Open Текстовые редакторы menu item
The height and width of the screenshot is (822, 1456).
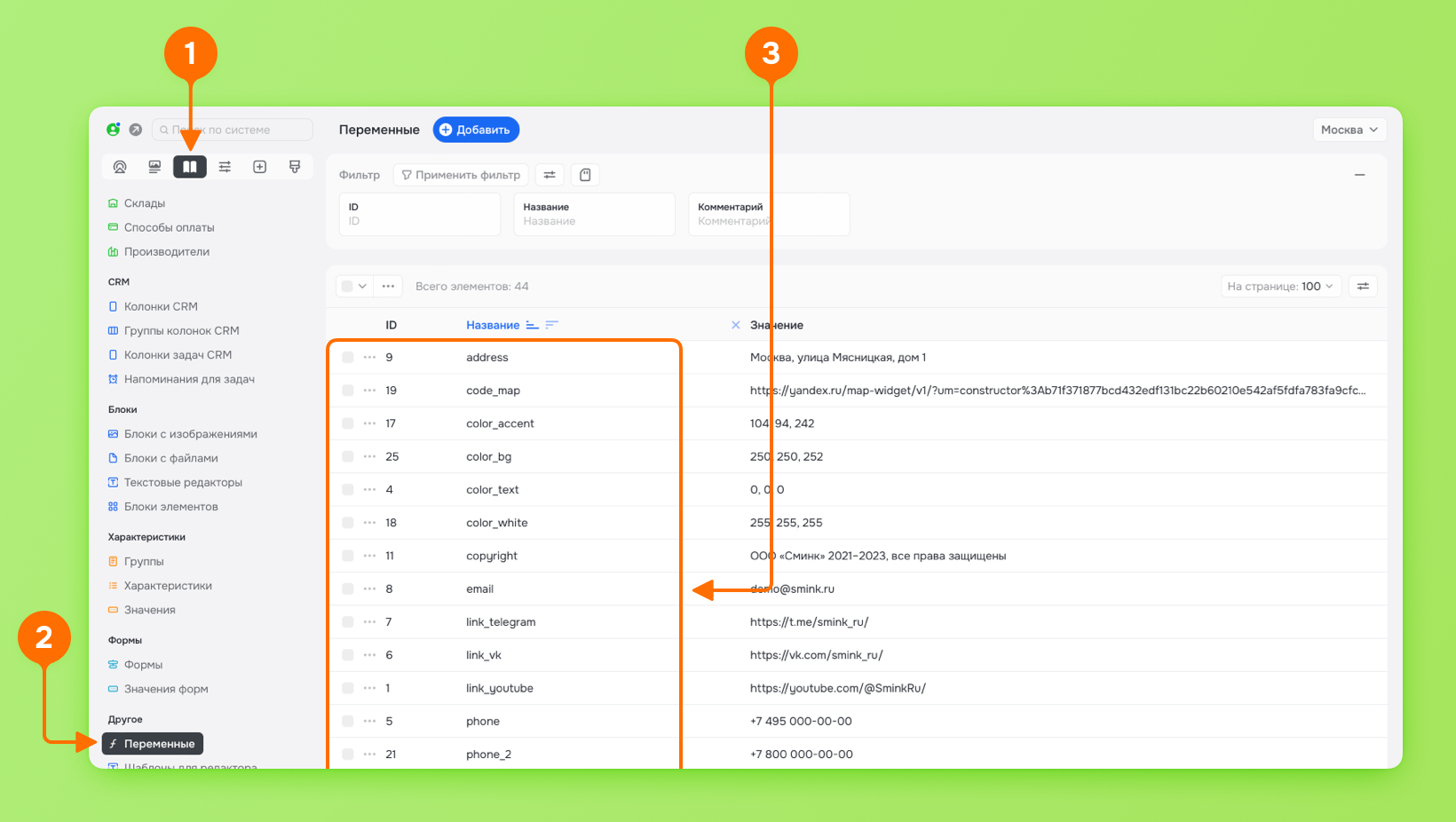[x=183, y=482]
